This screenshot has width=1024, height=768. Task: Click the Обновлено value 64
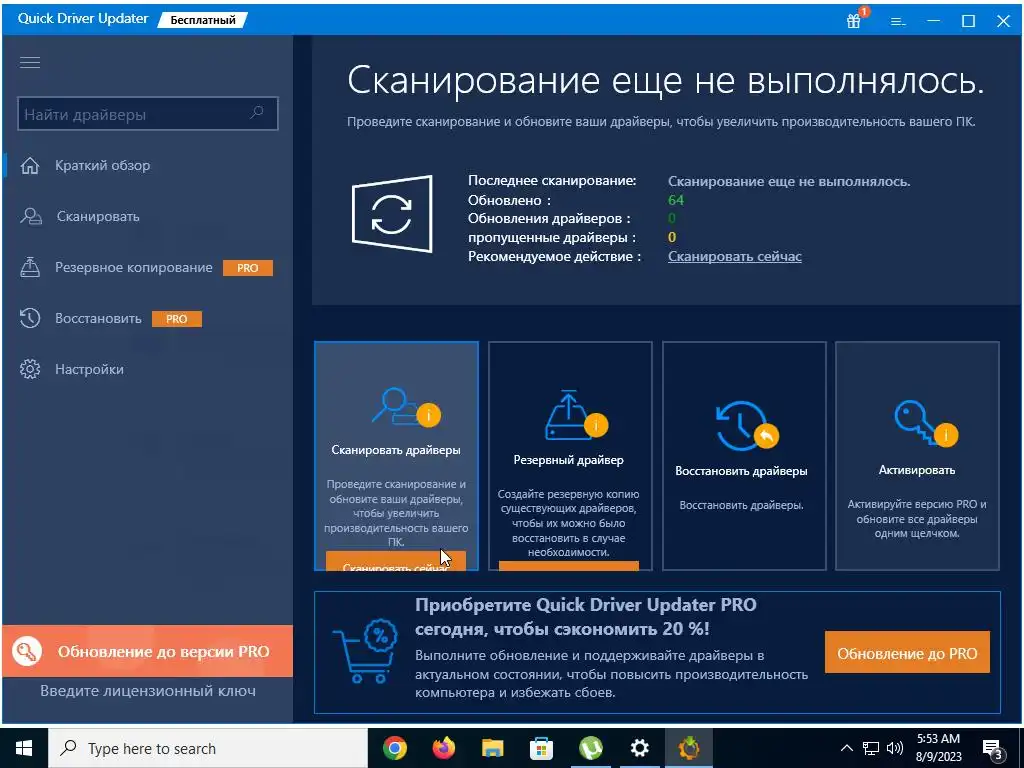coord(676,200)
